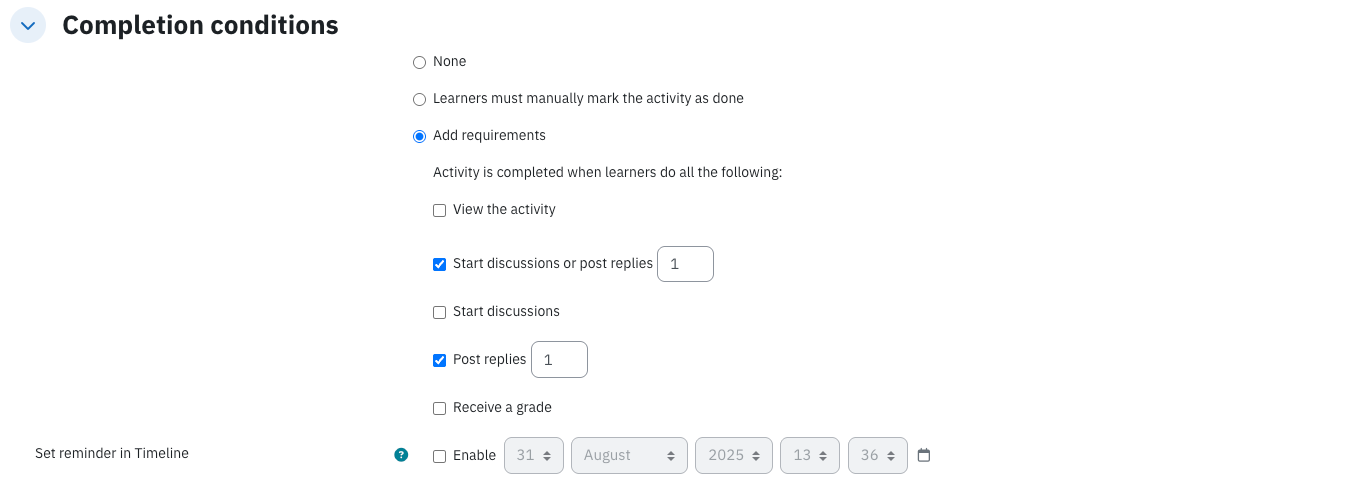The image size is (1351, 488).
Task: Select the None completion radio button
Action: coord(420,62)
